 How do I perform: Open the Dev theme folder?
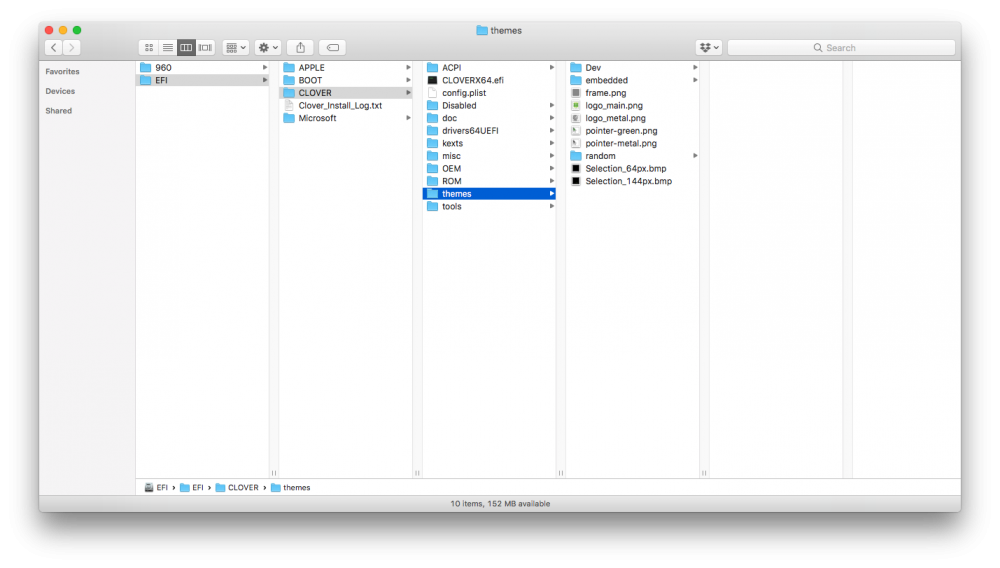[633, 68]
